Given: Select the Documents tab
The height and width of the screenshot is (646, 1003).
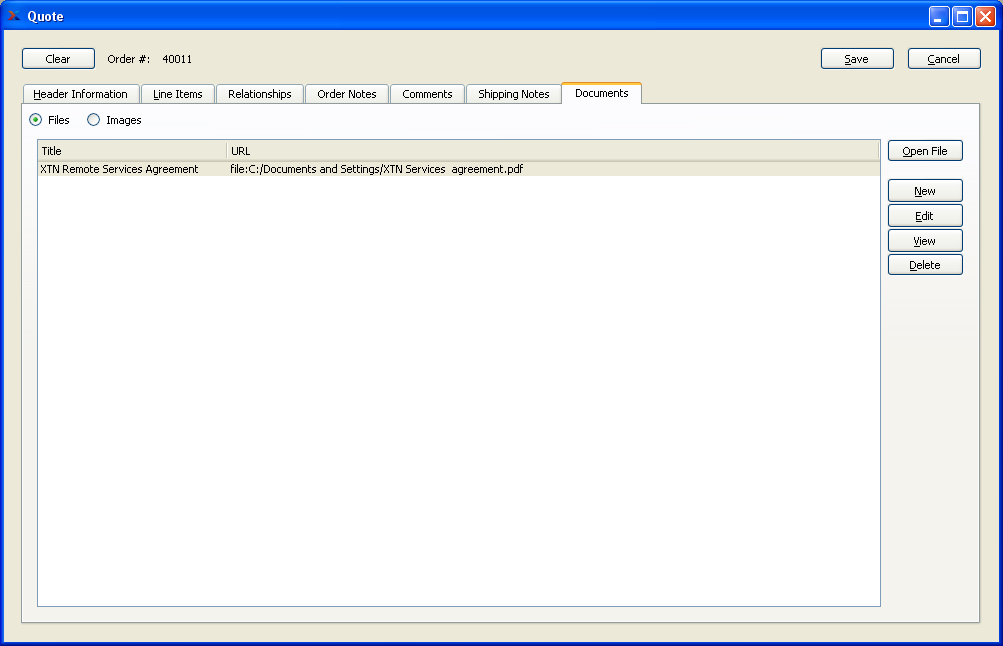Looking at the screenshot, I should click(x=601, y=93).
